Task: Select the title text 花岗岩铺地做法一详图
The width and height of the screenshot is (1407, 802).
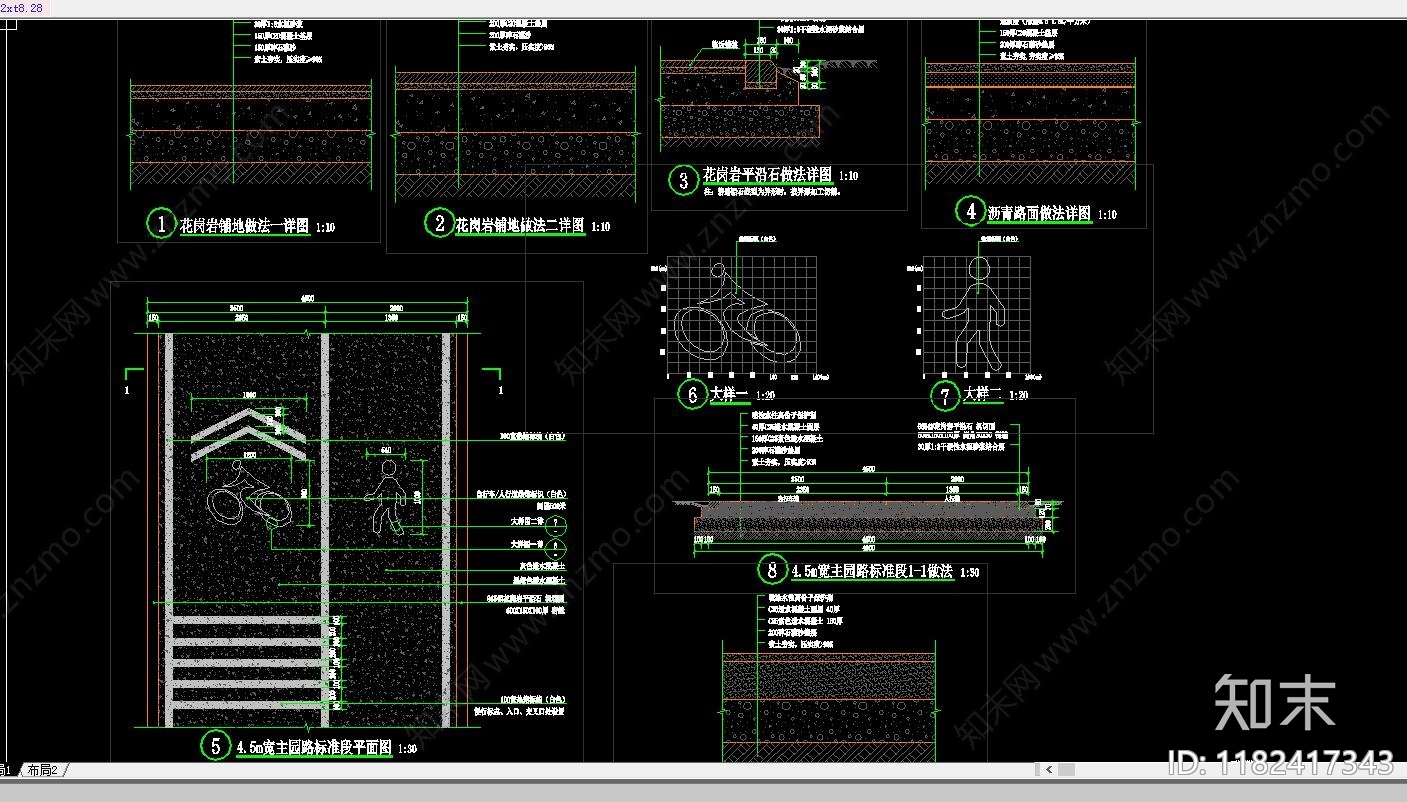Action: pos(244,226)
